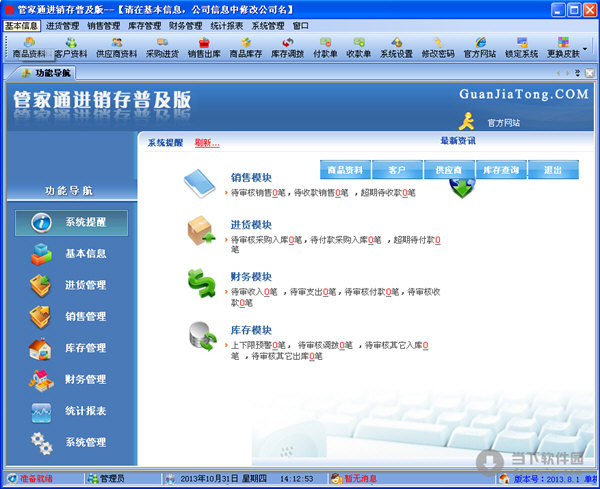This screenshot has width=600, height=489.
Task: Open 收款单 in the toolbar
Action: [359, 48]
